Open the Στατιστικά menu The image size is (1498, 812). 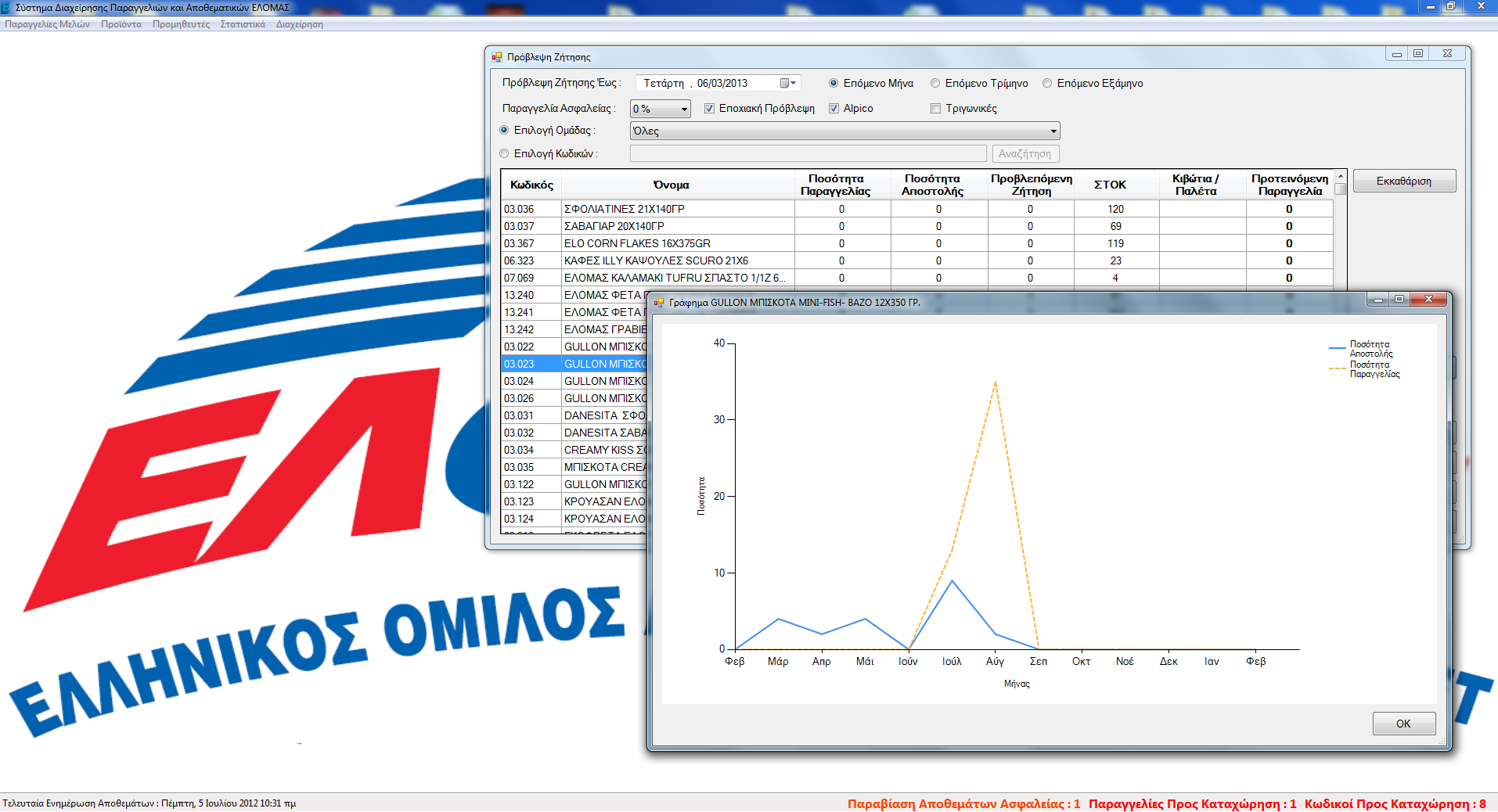(243, 24)
